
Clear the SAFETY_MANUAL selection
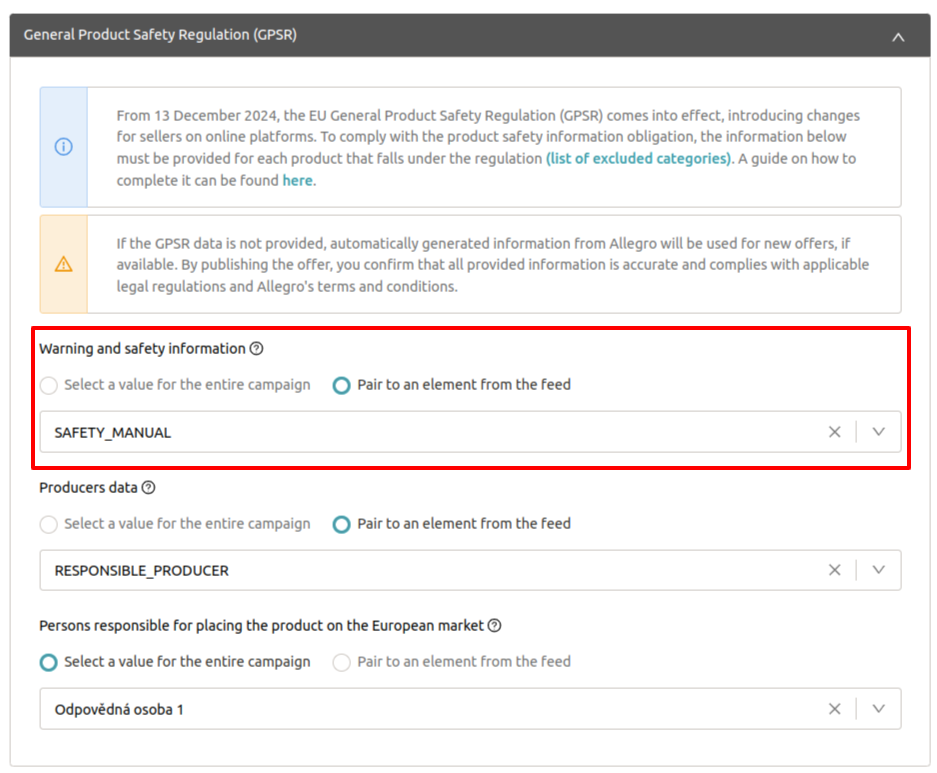click(x=834, y=432)
